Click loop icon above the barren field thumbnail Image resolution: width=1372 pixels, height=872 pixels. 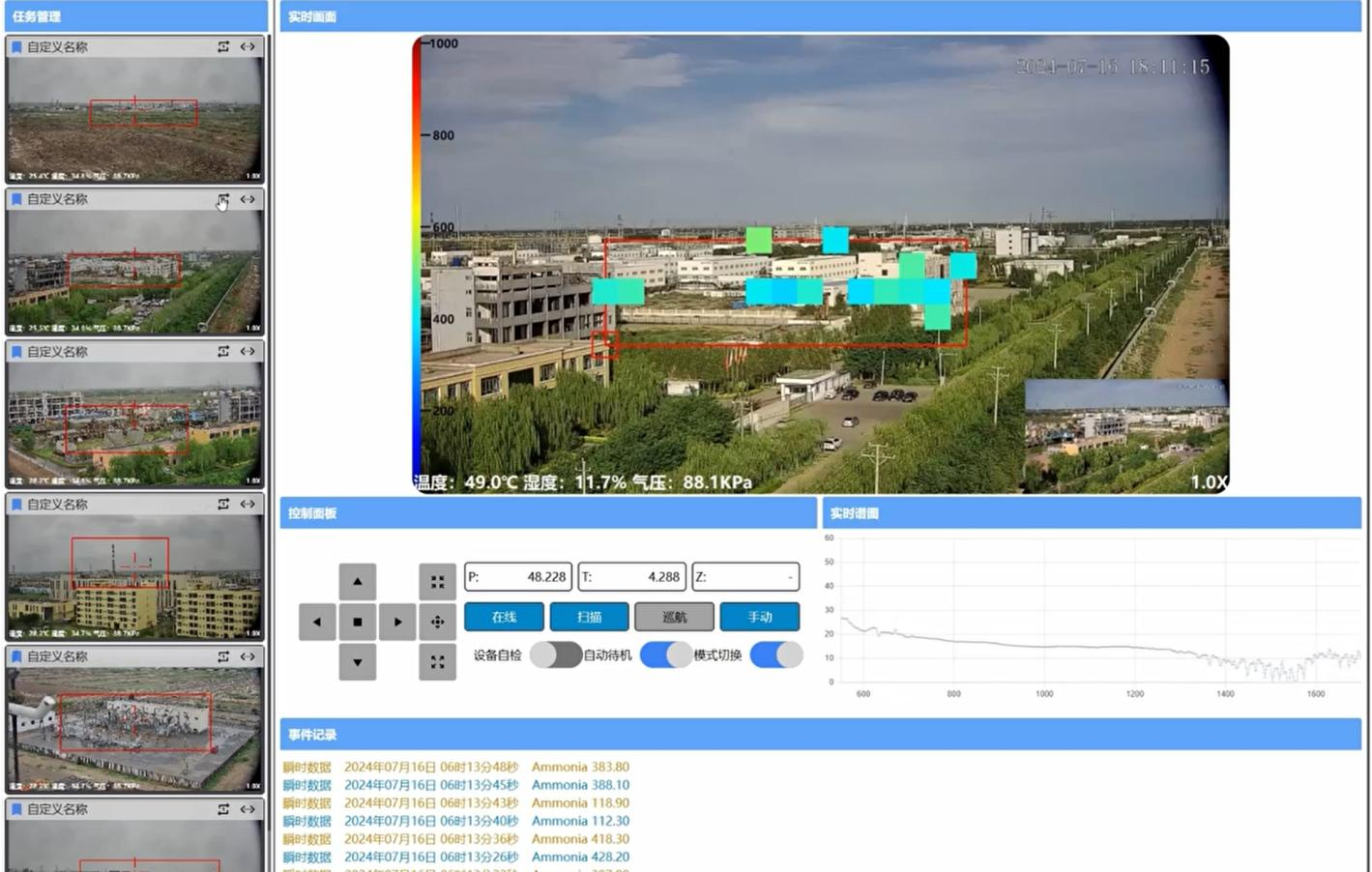(x=223, y=46)
